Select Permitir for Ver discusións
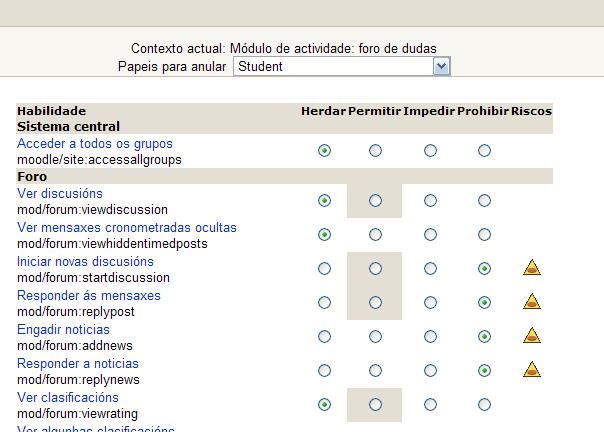 [375, 201]
